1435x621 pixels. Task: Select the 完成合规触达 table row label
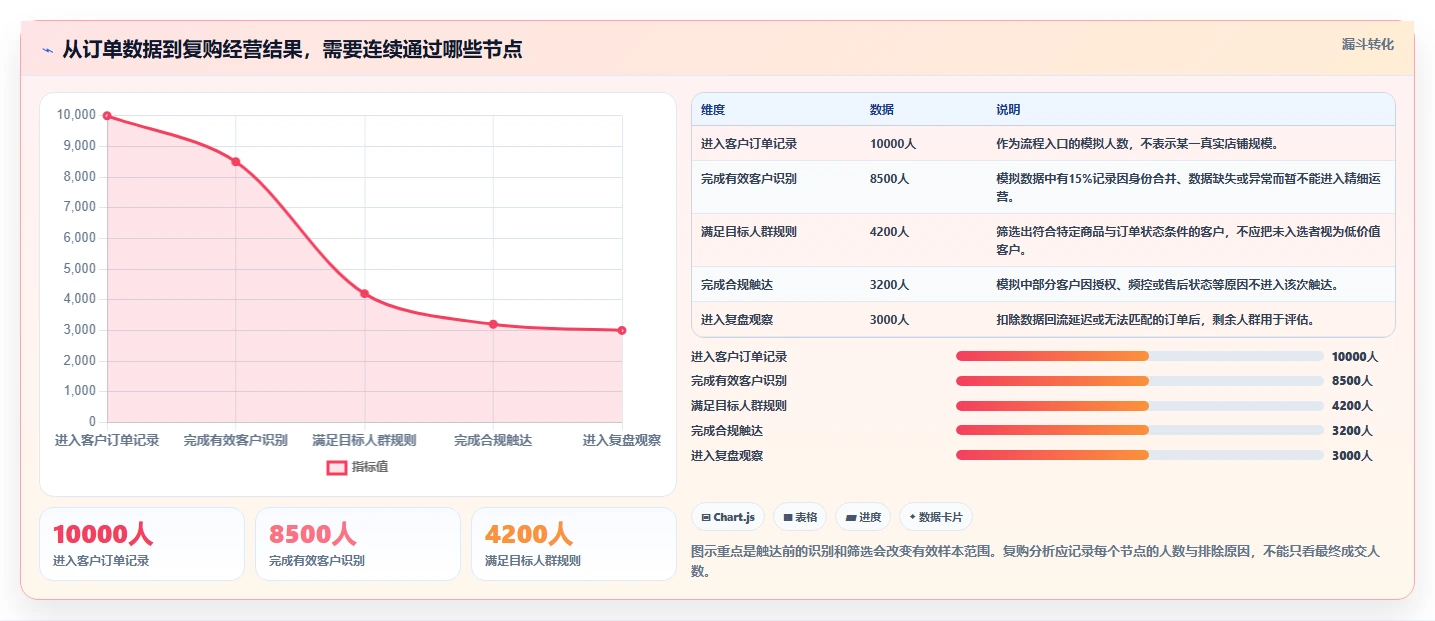[x=737, y=284]
